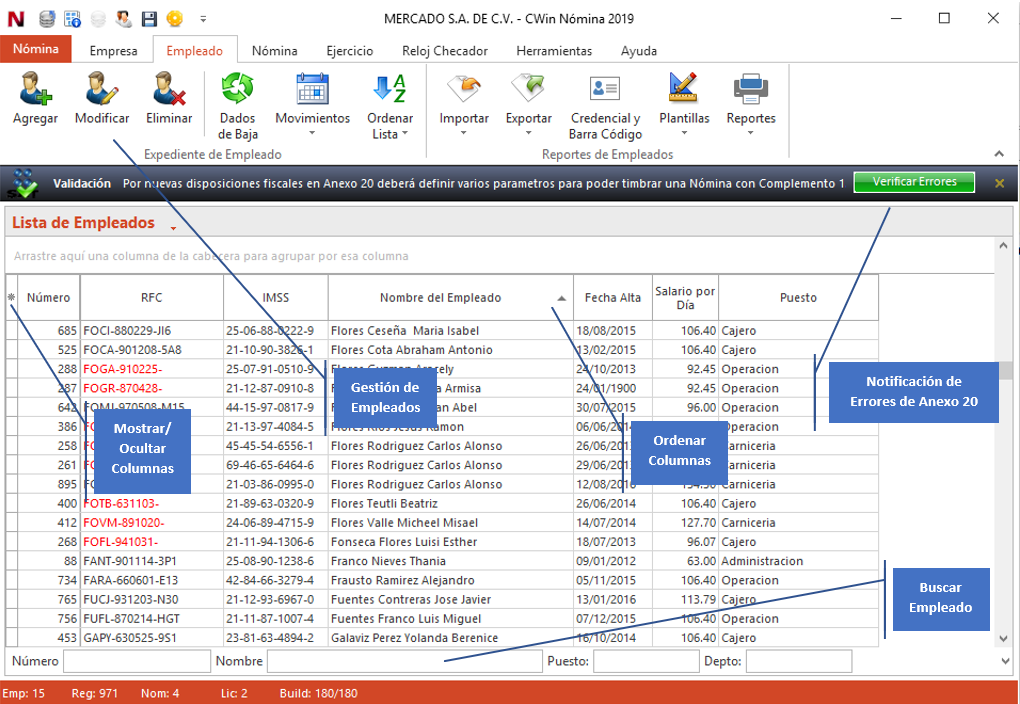Open the Nómina application menu button

(36, 49)
